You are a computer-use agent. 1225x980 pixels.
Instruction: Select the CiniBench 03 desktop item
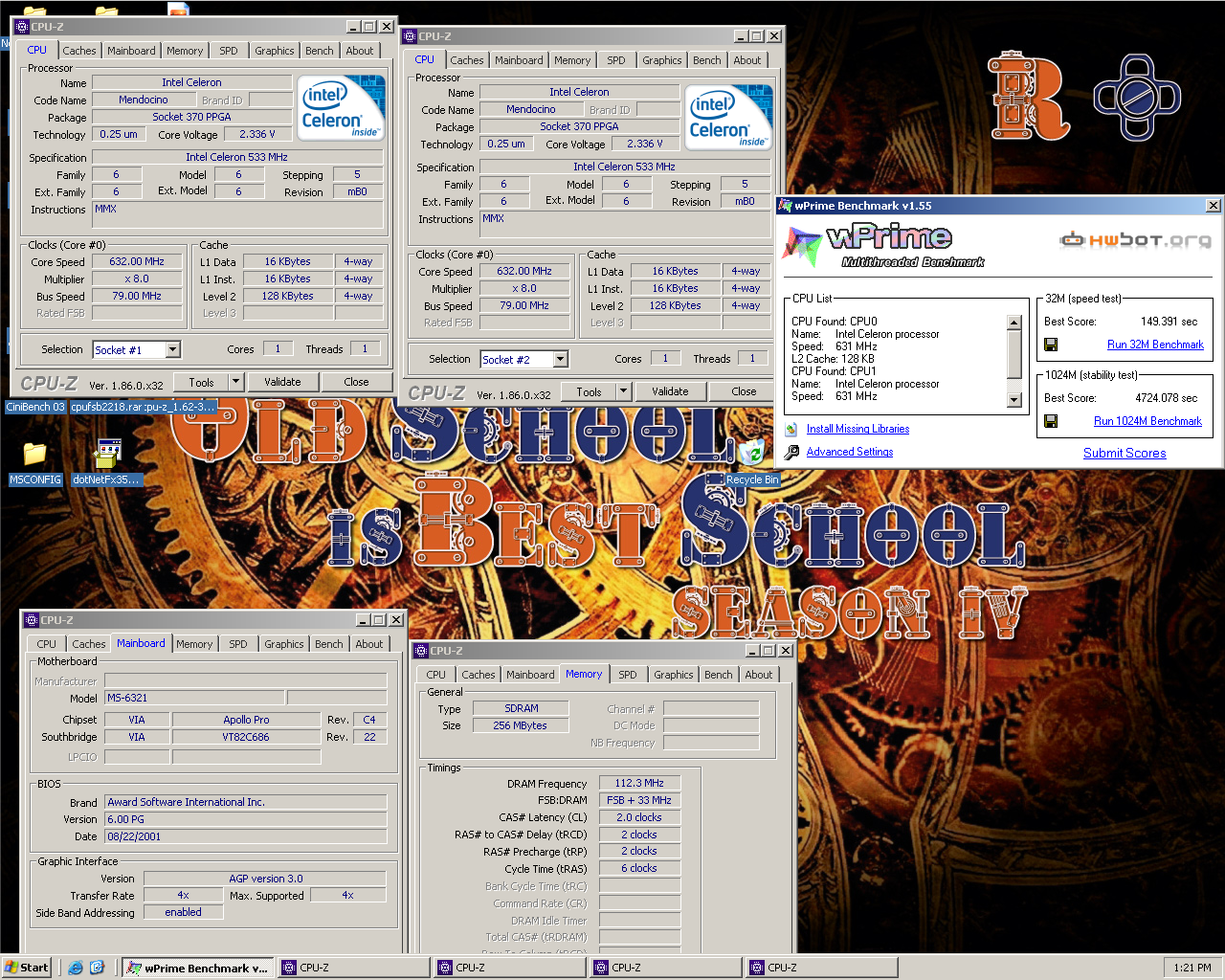(x=35, y=407)
